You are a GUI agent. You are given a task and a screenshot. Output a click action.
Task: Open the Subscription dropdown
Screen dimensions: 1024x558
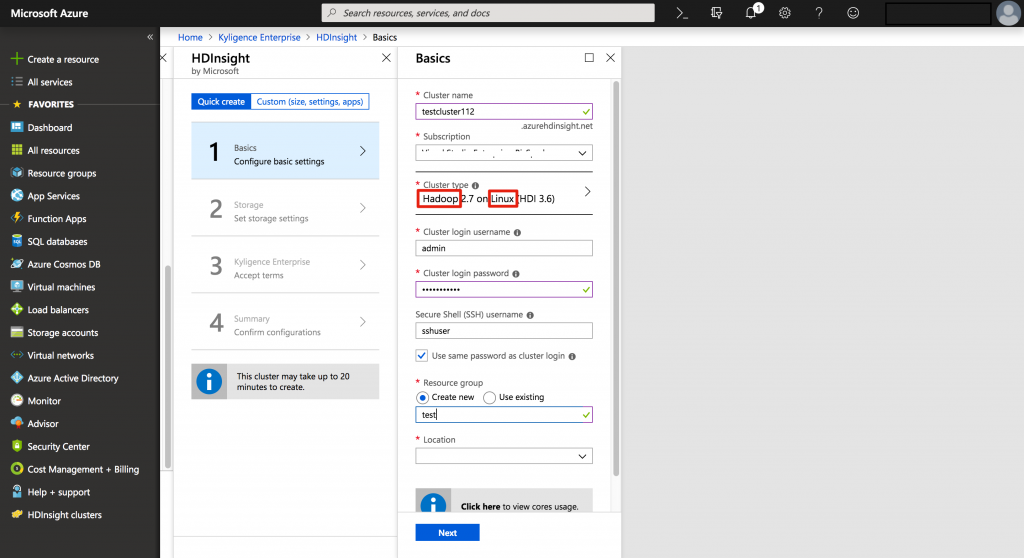504,153
